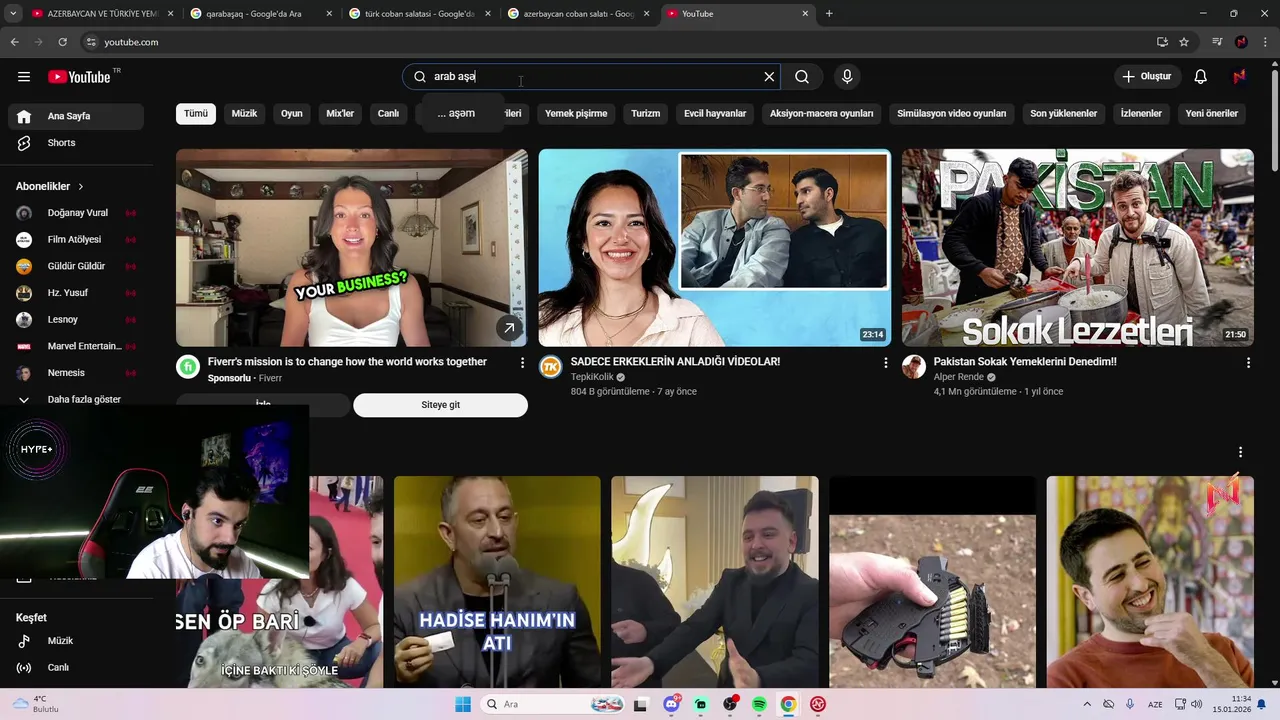This screenshot has height=720, width=1280.
Task: Open the Shorts shelf options menu
Action: (1240, 452)
